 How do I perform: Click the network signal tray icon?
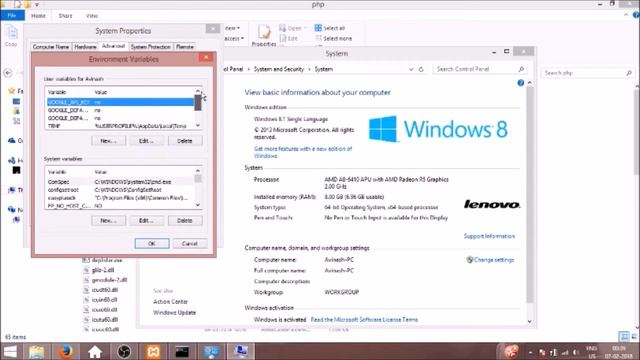tap(565, 352)
